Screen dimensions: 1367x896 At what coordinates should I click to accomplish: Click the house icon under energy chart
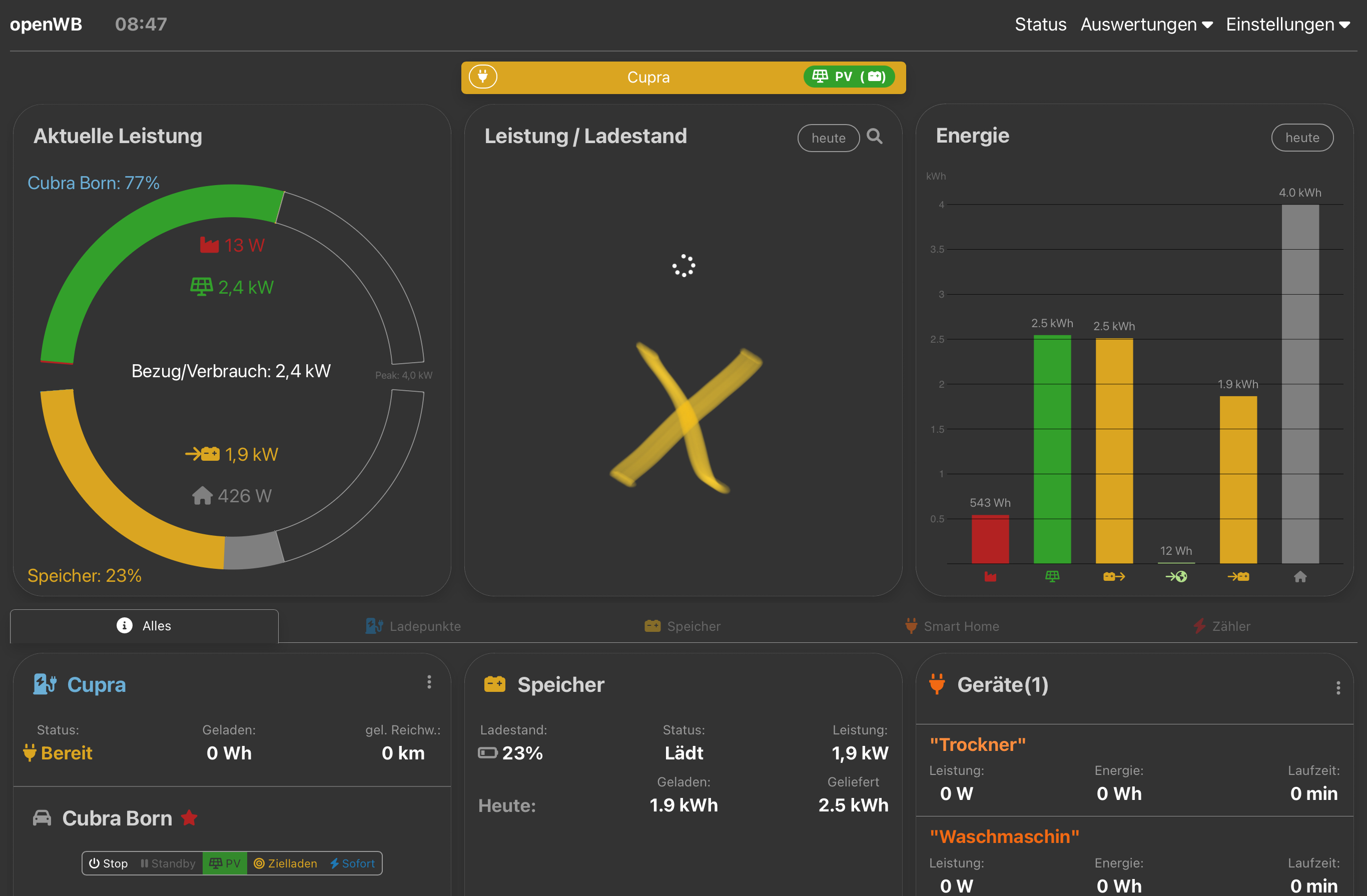[1300, 576]
